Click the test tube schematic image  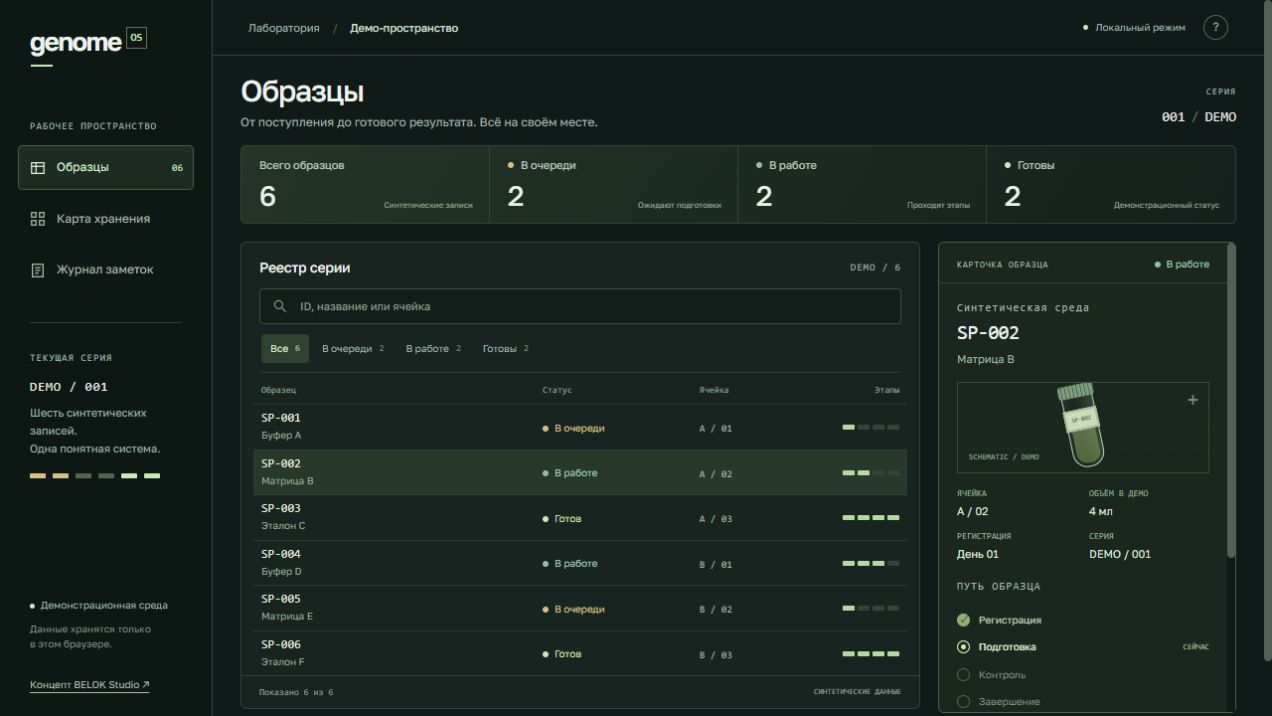coord(1082,426)
